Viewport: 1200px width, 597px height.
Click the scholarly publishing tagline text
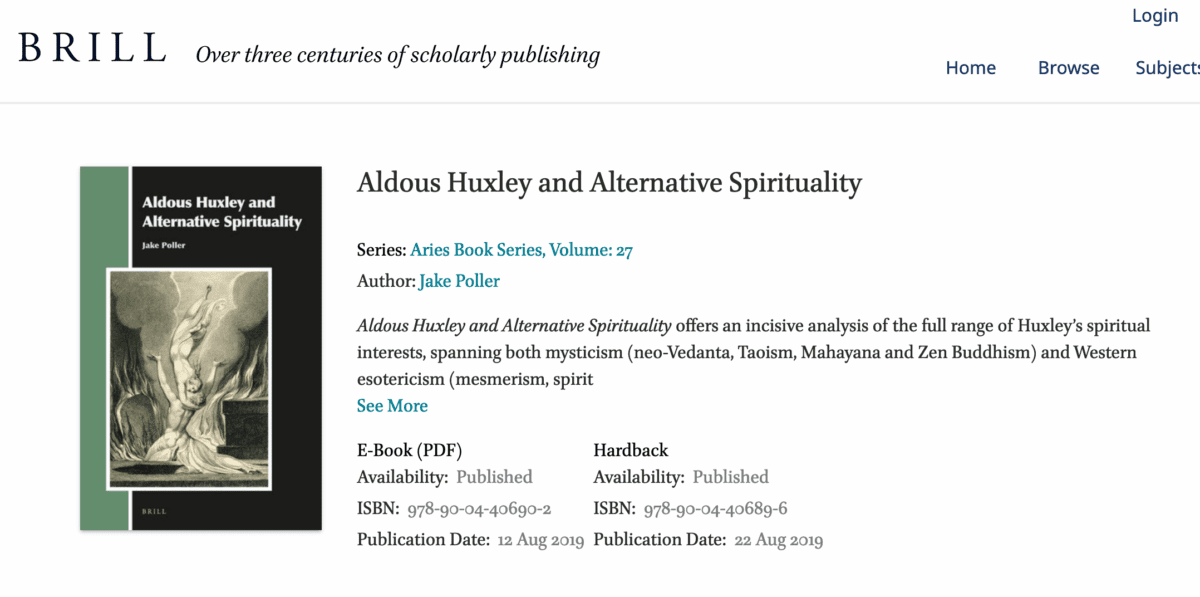click(x=399, y=55)
